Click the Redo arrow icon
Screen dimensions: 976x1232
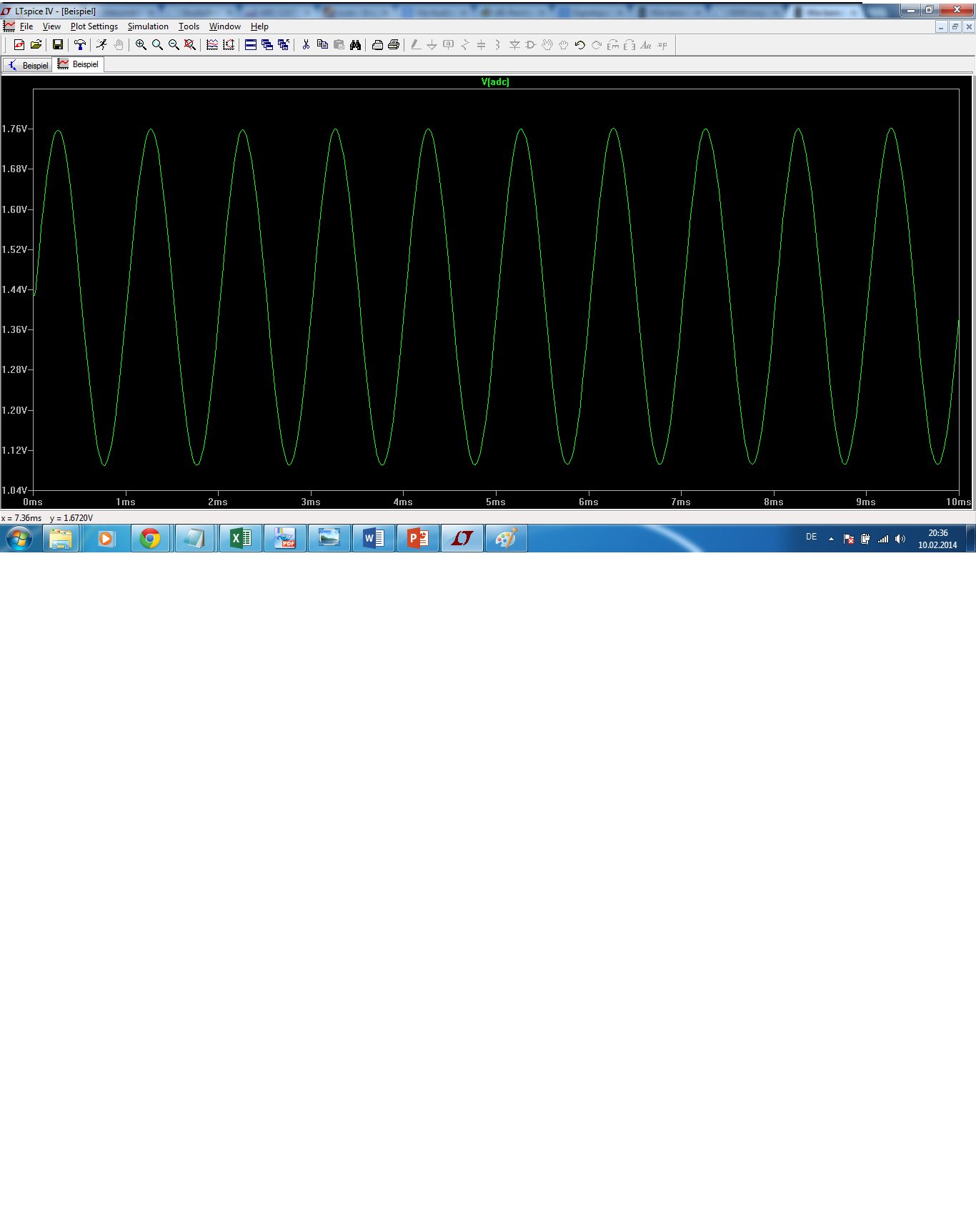point(597,44)
